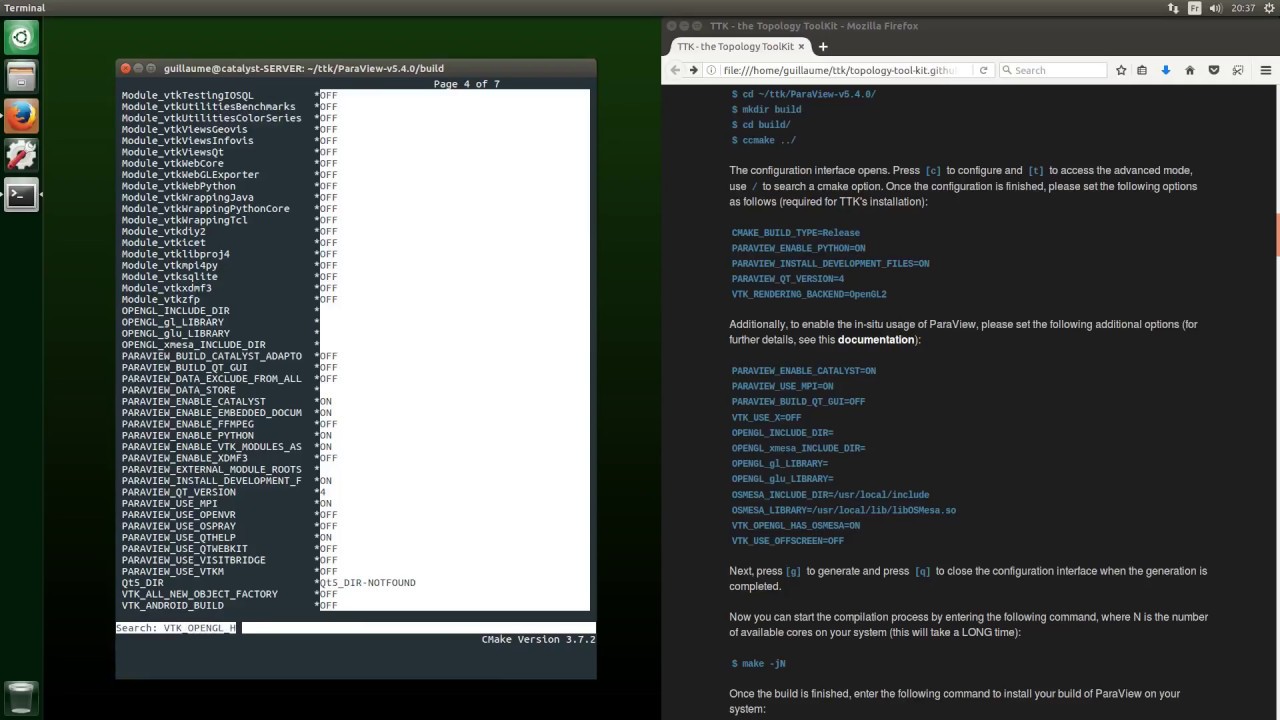
Task: Click the Page 4 of 7 indicator
Action: [x=466, y=84]
